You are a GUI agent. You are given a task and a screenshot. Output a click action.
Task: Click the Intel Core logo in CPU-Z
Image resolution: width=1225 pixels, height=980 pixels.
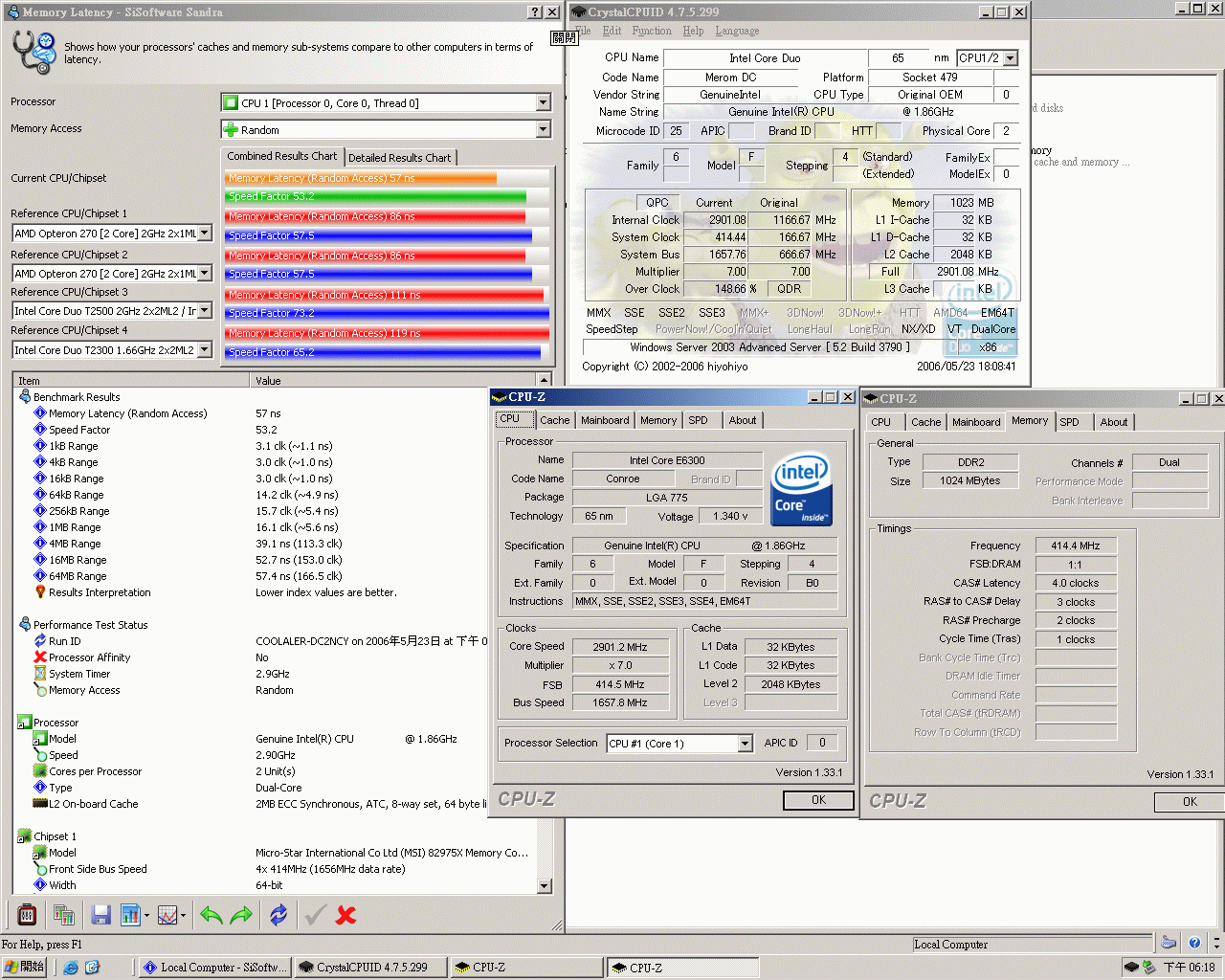click(x=802, y=489)
